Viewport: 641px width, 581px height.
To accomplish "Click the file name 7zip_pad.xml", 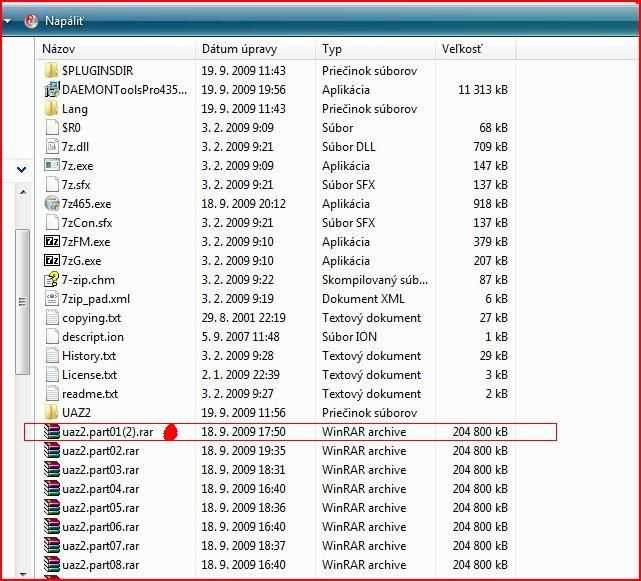I will [x=96, y=299].
